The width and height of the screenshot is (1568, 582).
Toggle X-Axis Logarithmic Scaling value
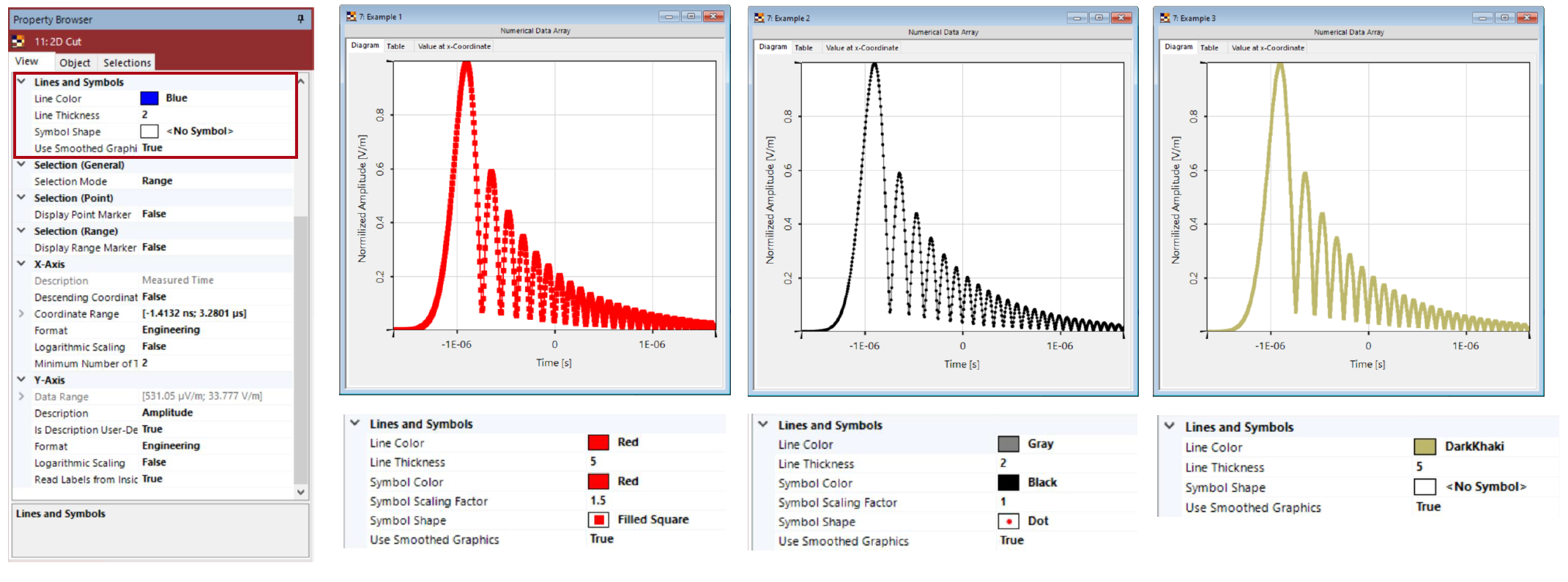coord(154,346)
